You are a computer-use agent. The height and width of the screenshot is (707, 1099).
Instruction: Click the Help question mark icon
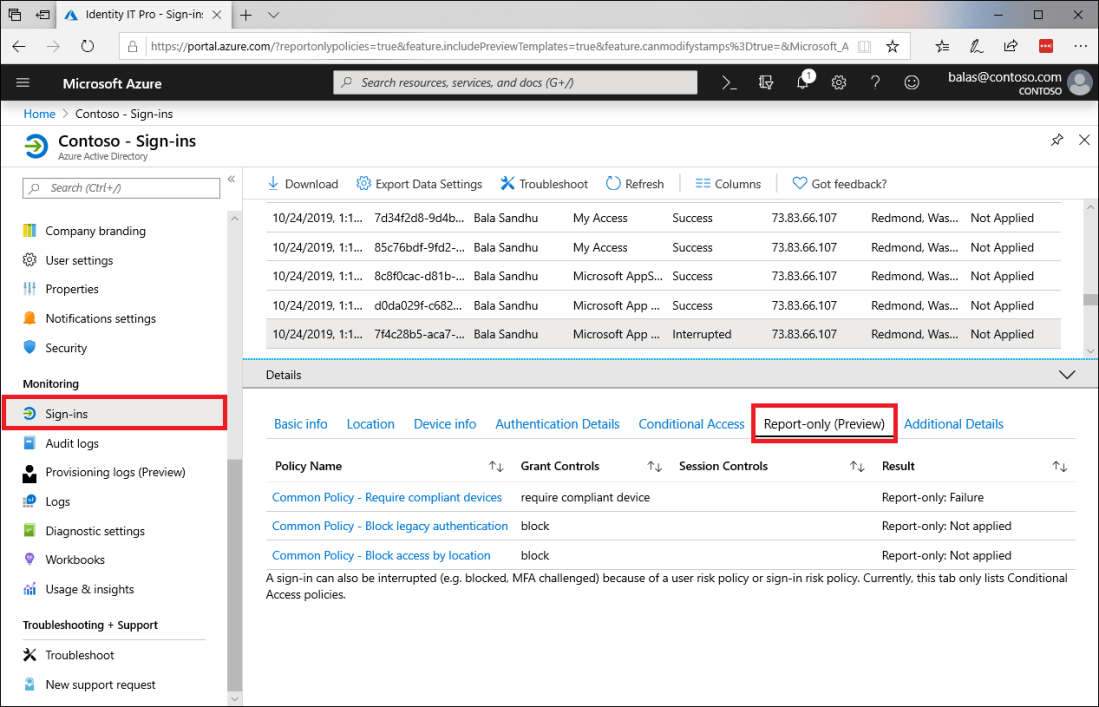coord(875,82)
